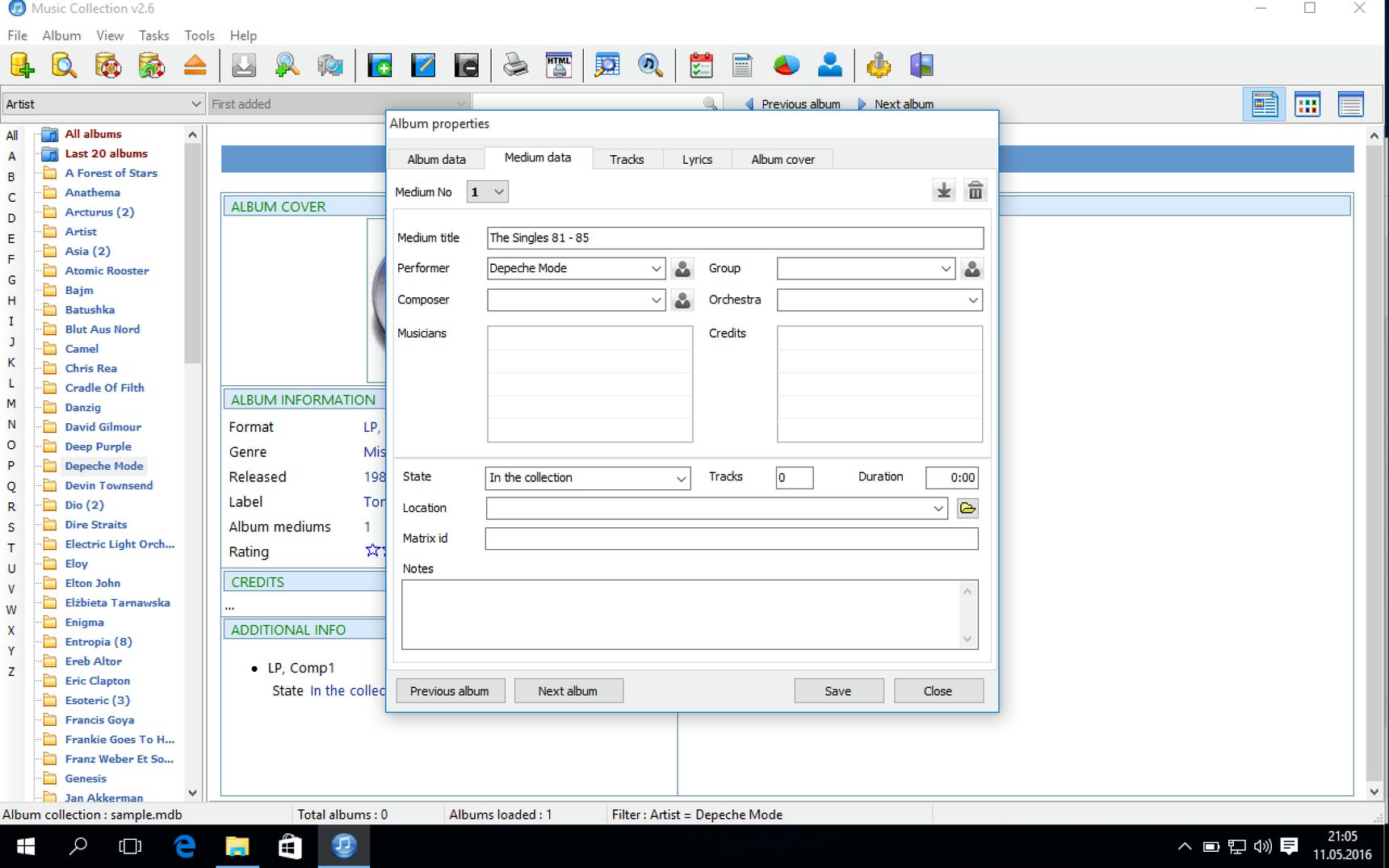Click the new database icon in toolbar
The height and width of the screenshot is (868, 1389).
22,65
